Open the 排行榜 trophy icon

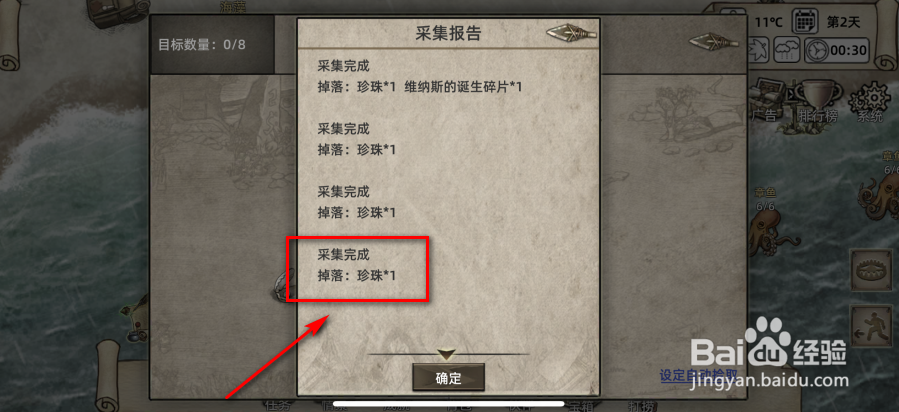pos(818,101)
